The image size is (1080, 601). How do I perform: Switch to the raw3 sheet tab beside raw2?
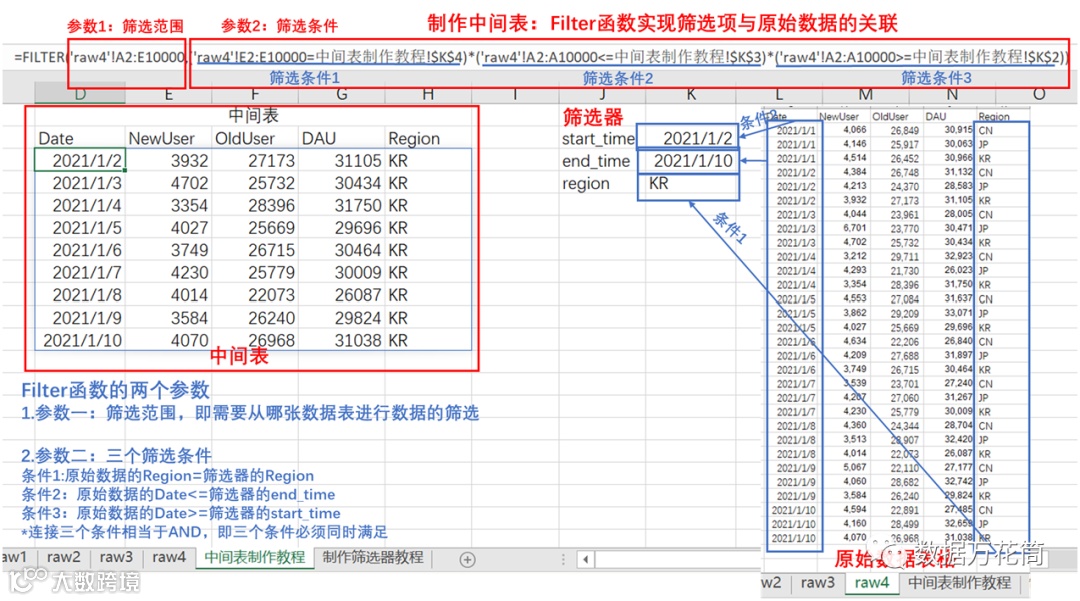point(116,557)
